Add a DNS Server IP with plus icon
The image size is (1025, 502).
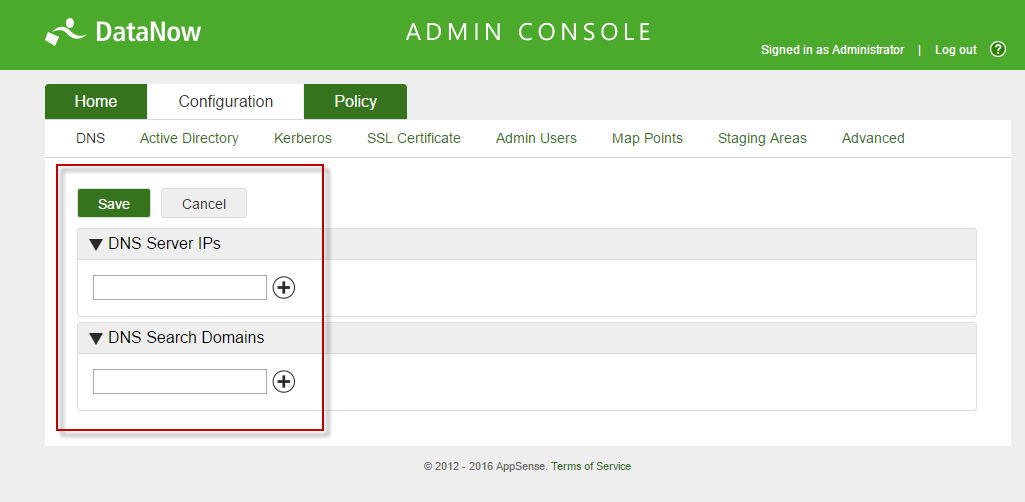pyautogui.click(x=284, y=288)
